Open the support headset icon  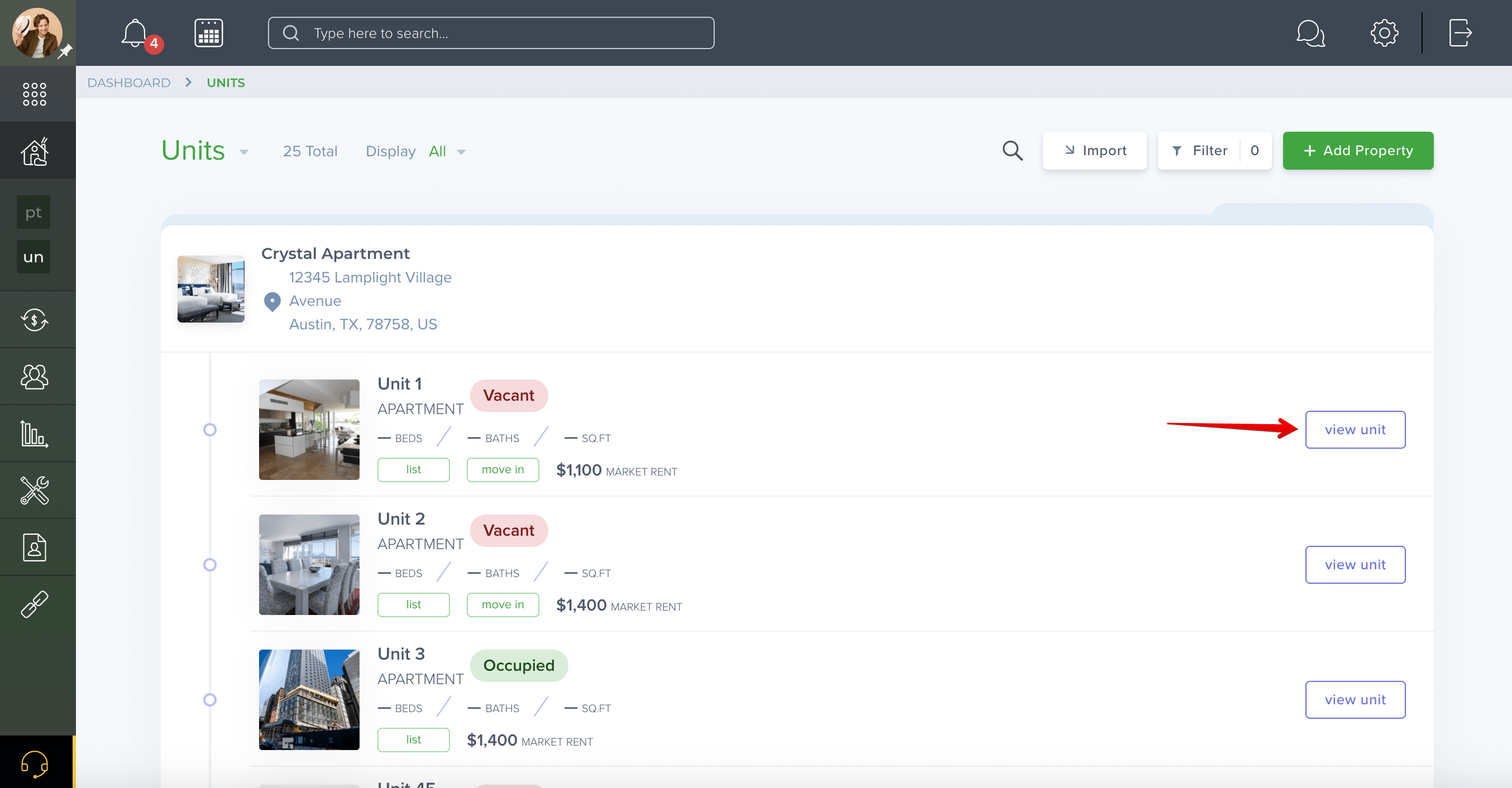[34, 763]
